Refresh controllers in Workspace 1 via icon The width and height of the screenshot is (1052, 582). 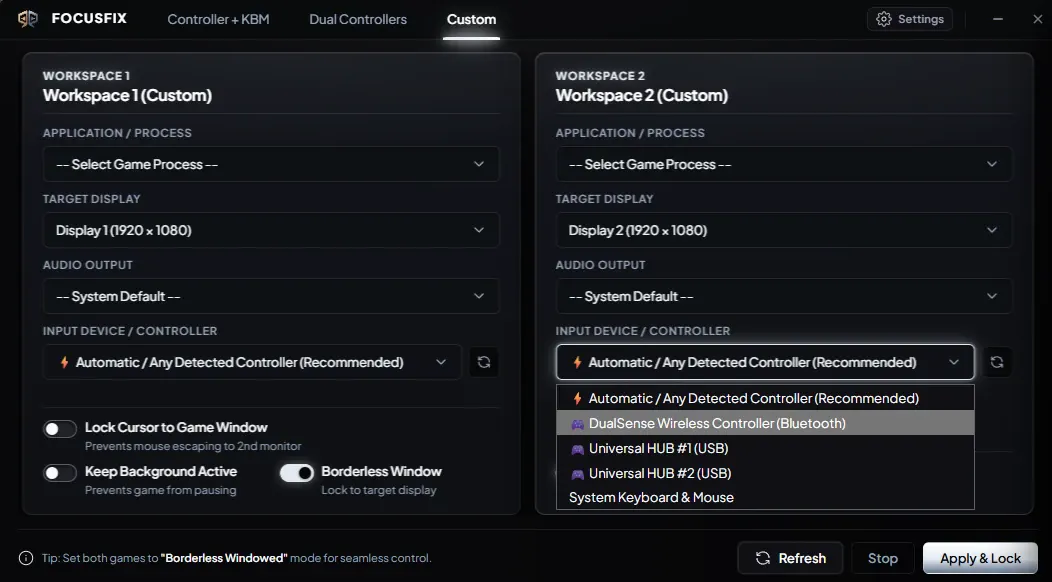[x=484, y=362]
